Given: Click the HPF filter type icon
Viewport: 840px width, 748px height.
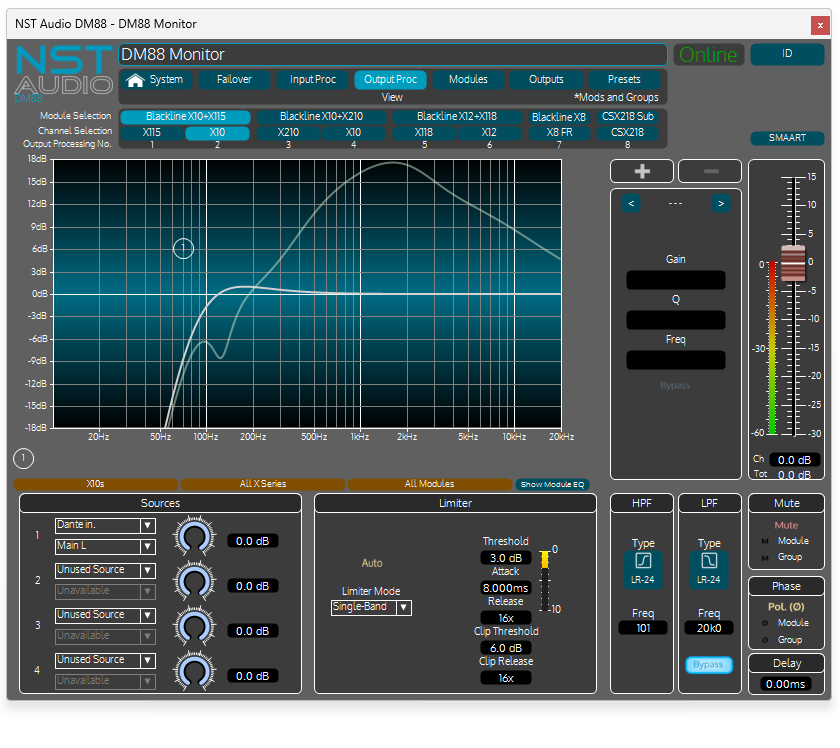Looking at the screenshot, I should click(x=643, y=561).
